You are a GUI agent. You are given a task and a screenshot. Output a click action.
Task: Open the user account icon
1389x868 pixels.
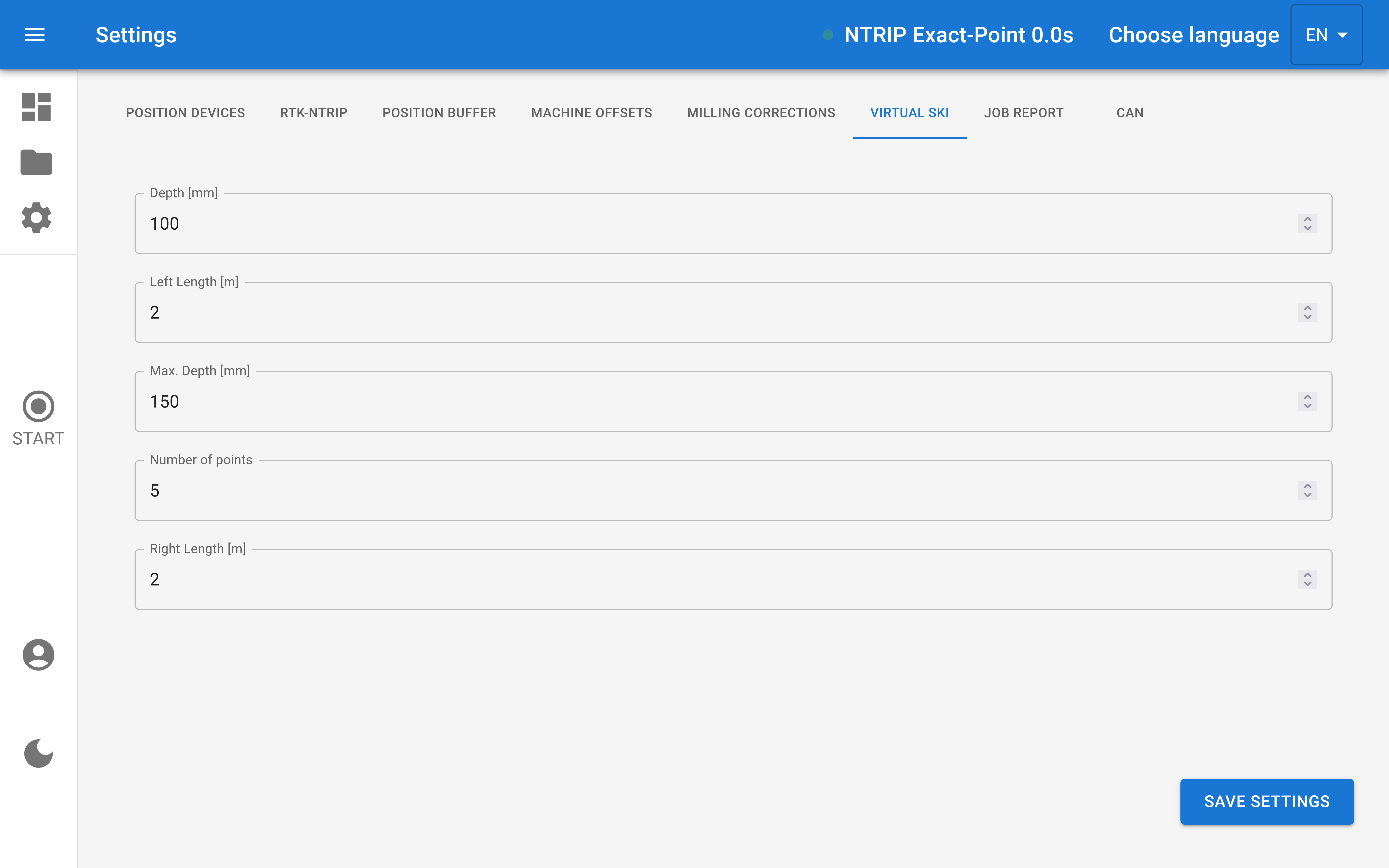click(38, 654)
